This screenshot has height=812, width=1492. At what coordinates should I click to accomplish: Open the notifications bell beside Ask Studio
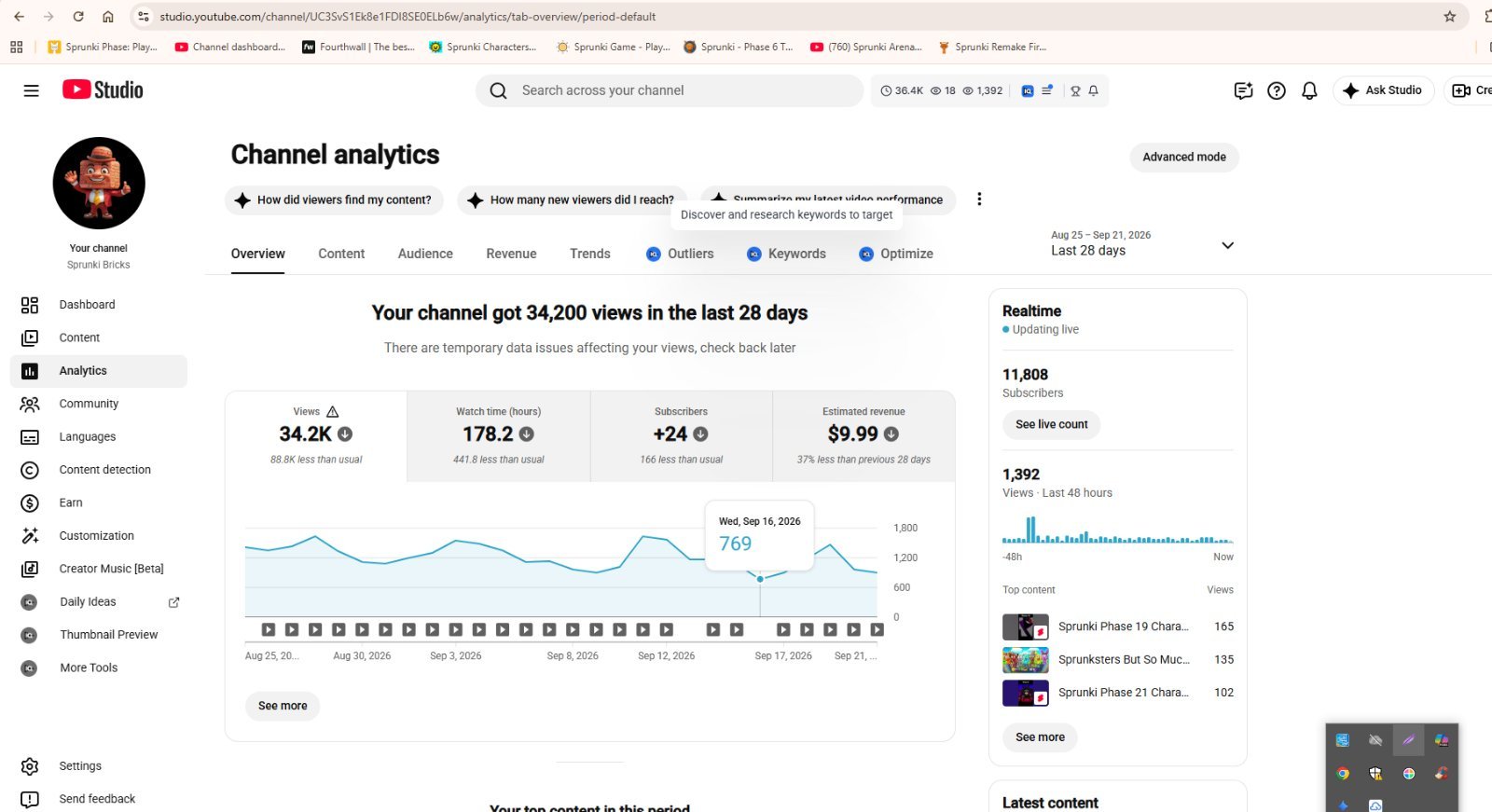coord(1309,90)
